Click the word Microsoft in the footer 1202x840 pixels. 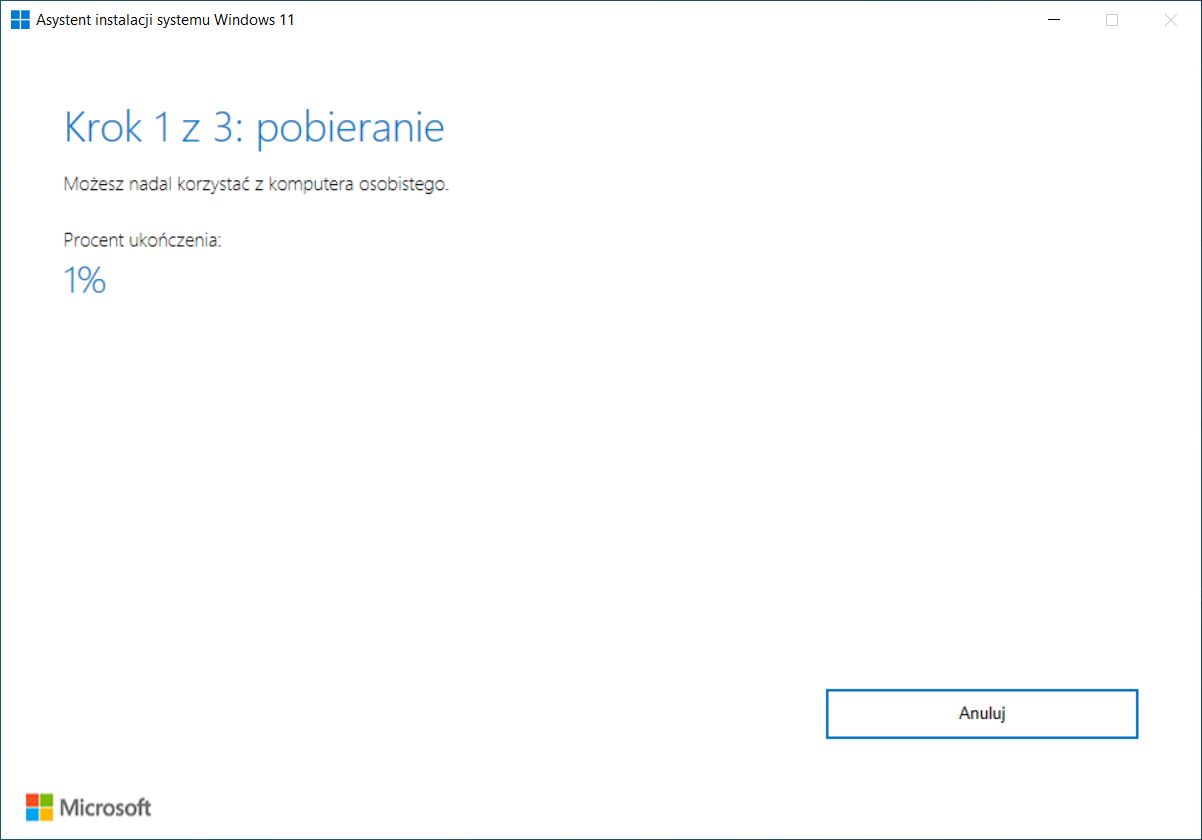pyautogui.click(x=105, y=808)
